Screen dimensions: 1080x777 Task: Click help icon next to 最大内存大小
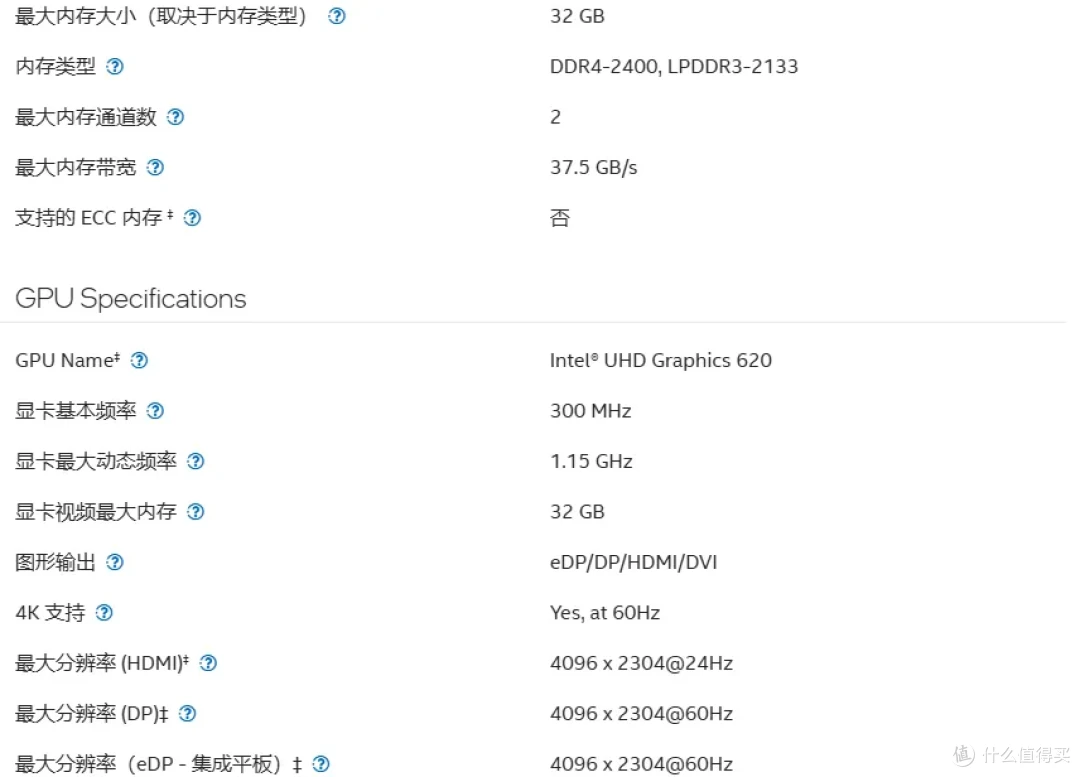click(337, 16)
